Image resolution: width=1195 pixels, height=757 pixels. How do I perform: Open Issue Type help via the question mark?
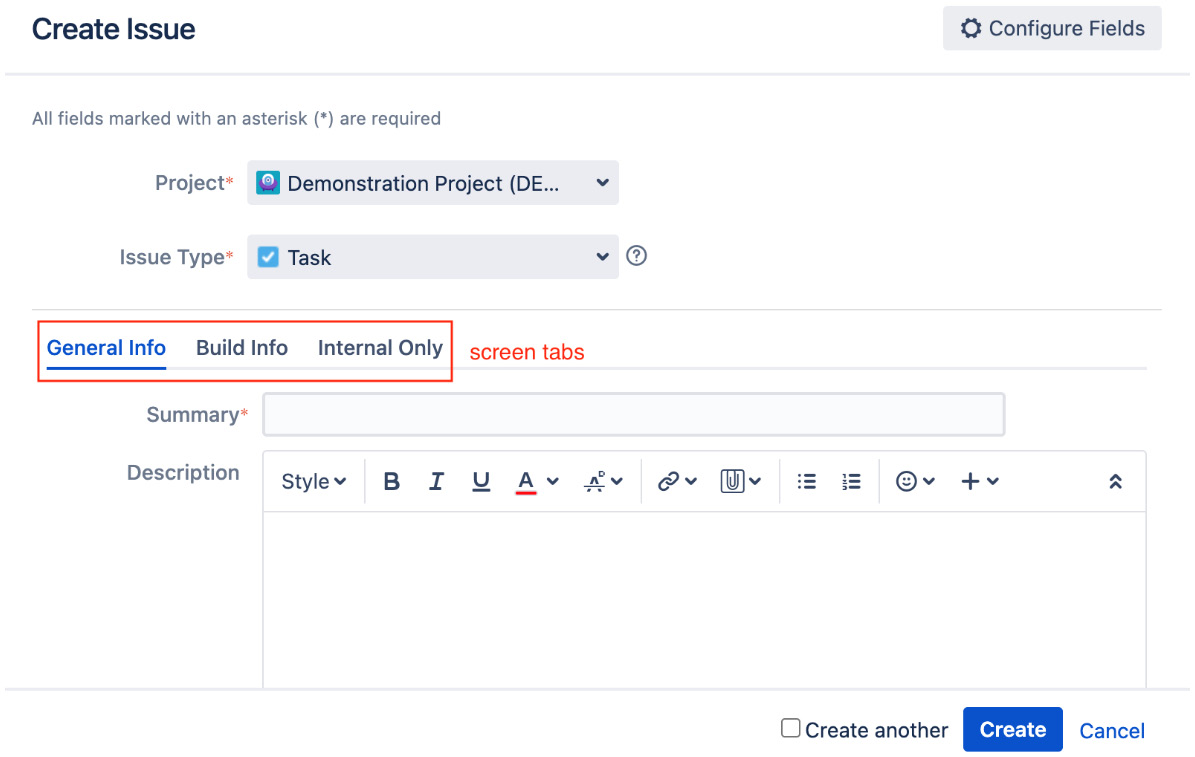636,255
